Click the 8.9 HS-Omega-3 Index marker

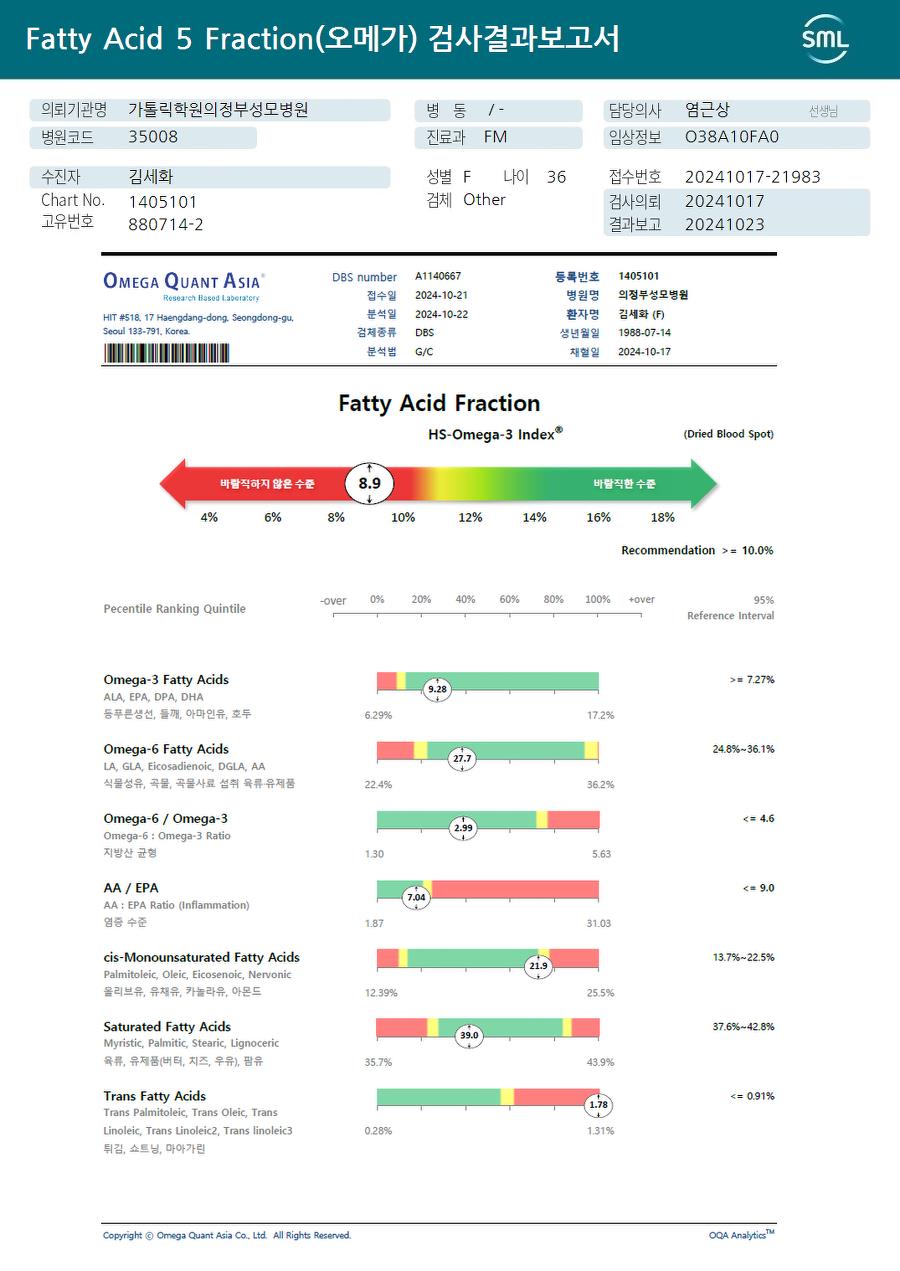[x=370, y=484]
